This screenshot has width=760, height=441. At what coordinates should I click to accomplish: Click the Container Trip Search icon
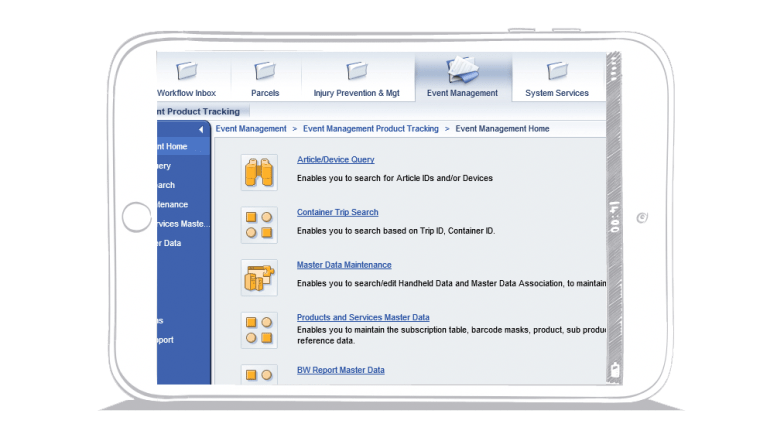tap(259, 225)
